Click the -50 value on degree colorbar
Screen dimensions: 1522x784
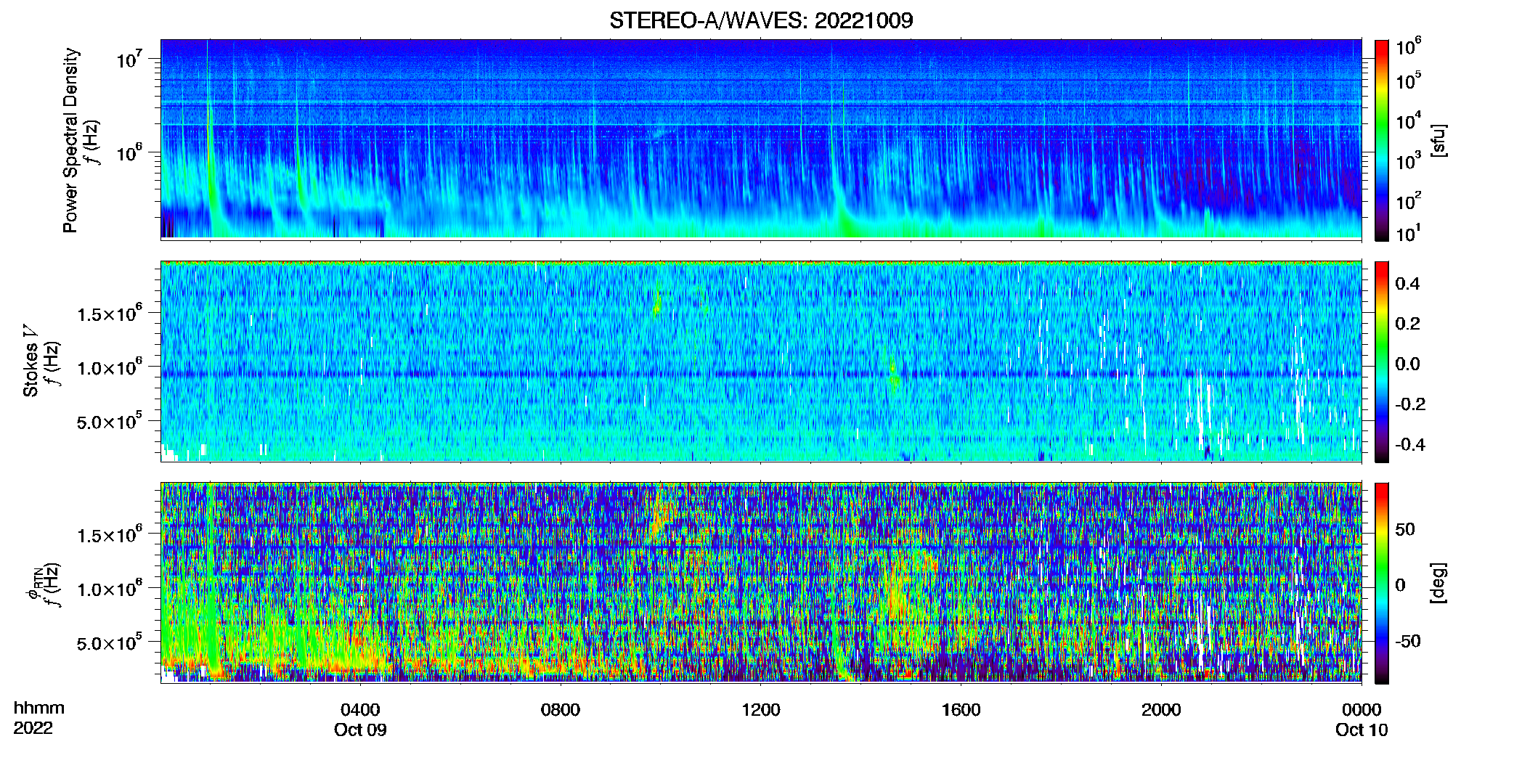(x=1408, y=641)
